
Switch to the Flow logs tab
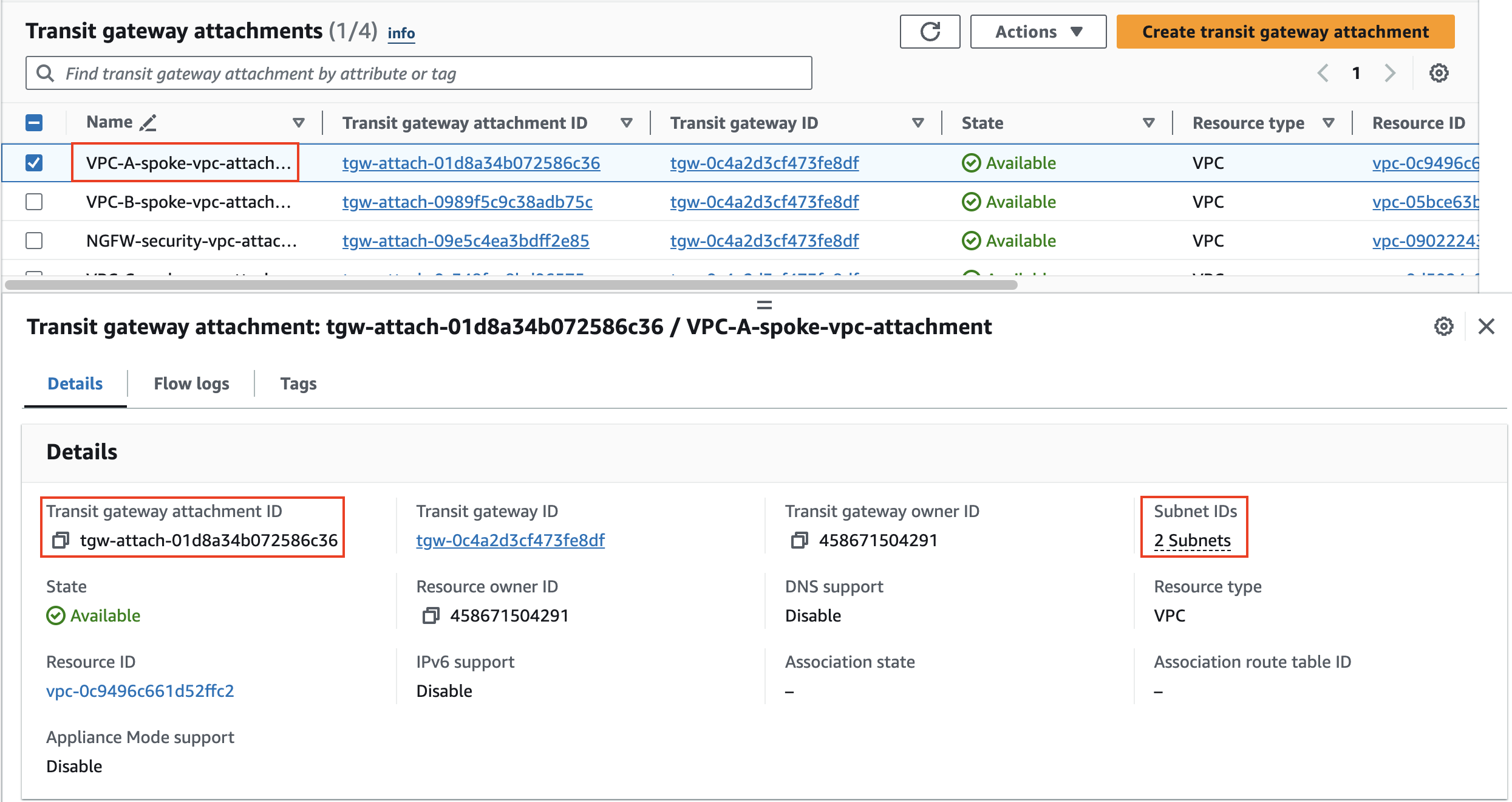[191, 384]
